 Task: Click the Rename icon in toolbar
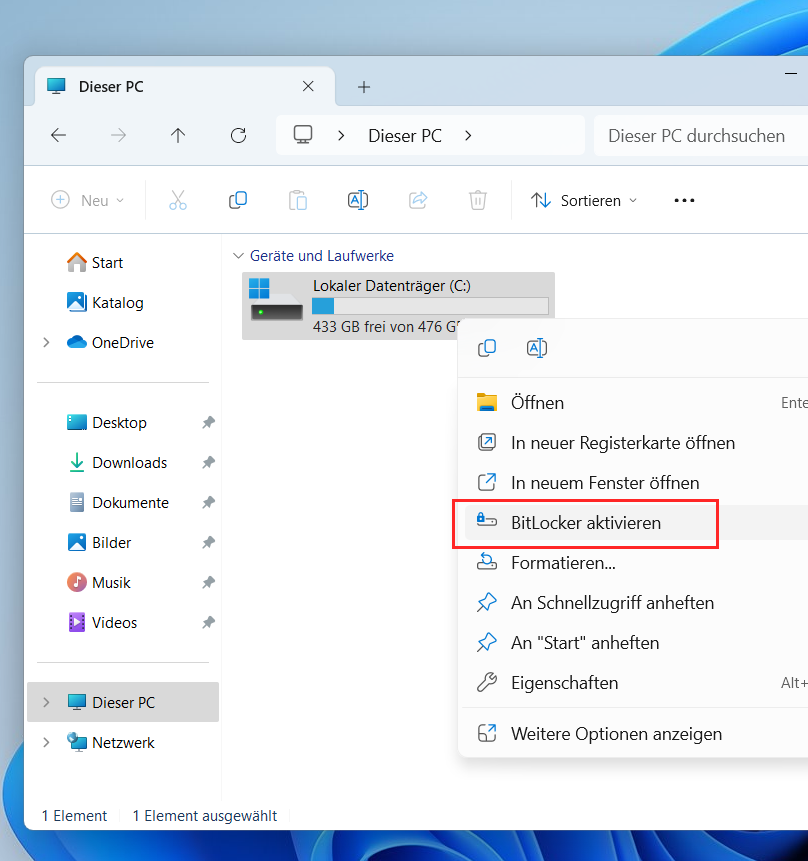[x=358, y=200]
